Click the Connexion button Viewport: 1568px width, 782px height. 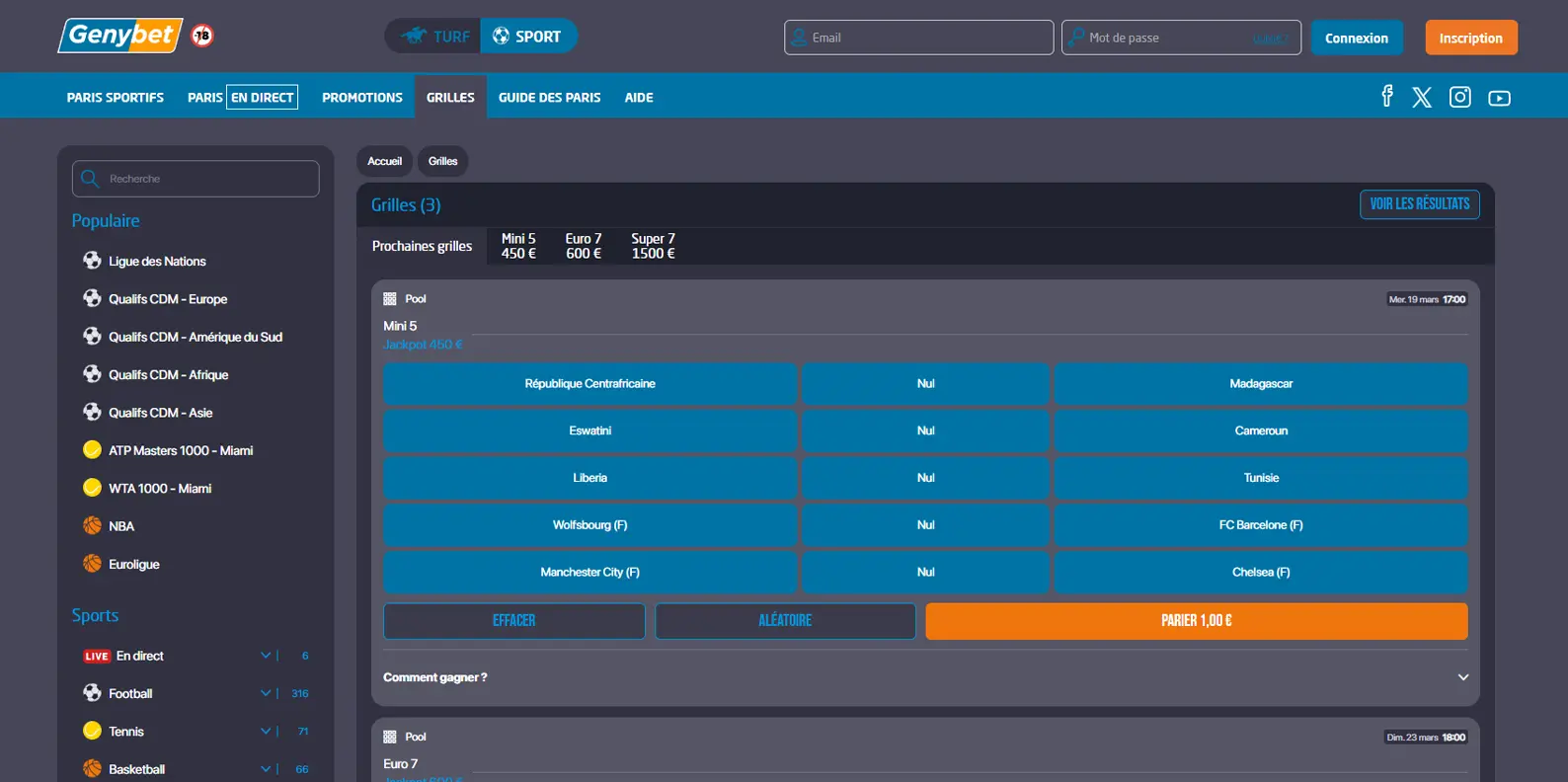coord(1357,38)
